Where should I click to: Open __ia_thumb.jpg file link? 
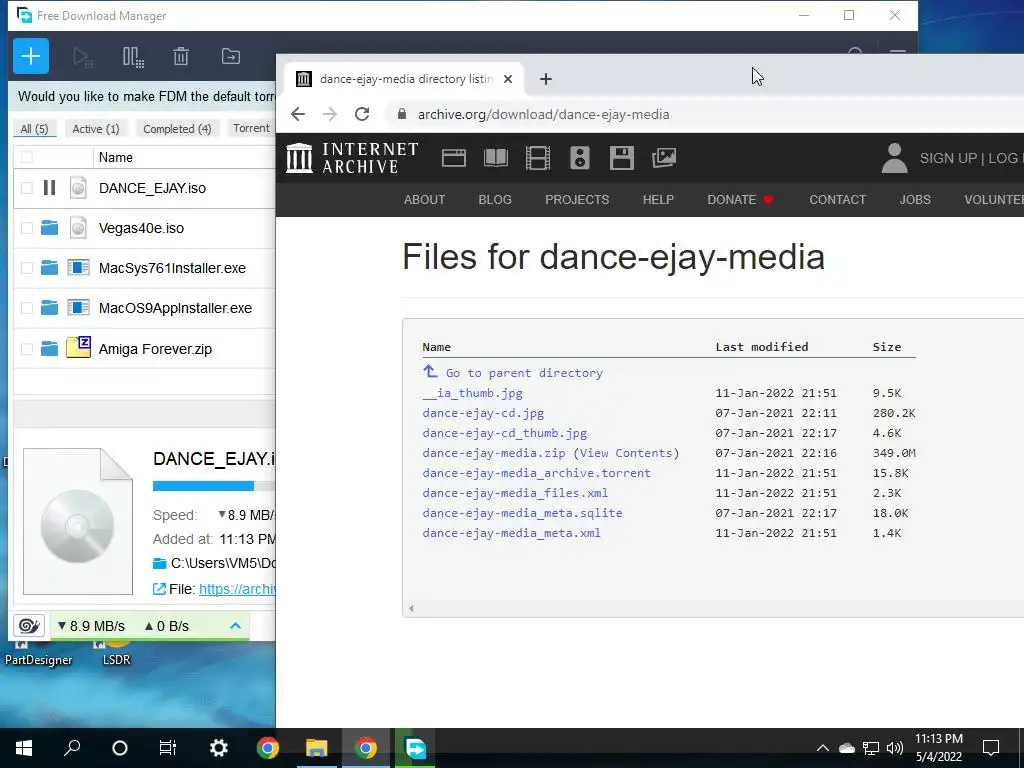473,393
